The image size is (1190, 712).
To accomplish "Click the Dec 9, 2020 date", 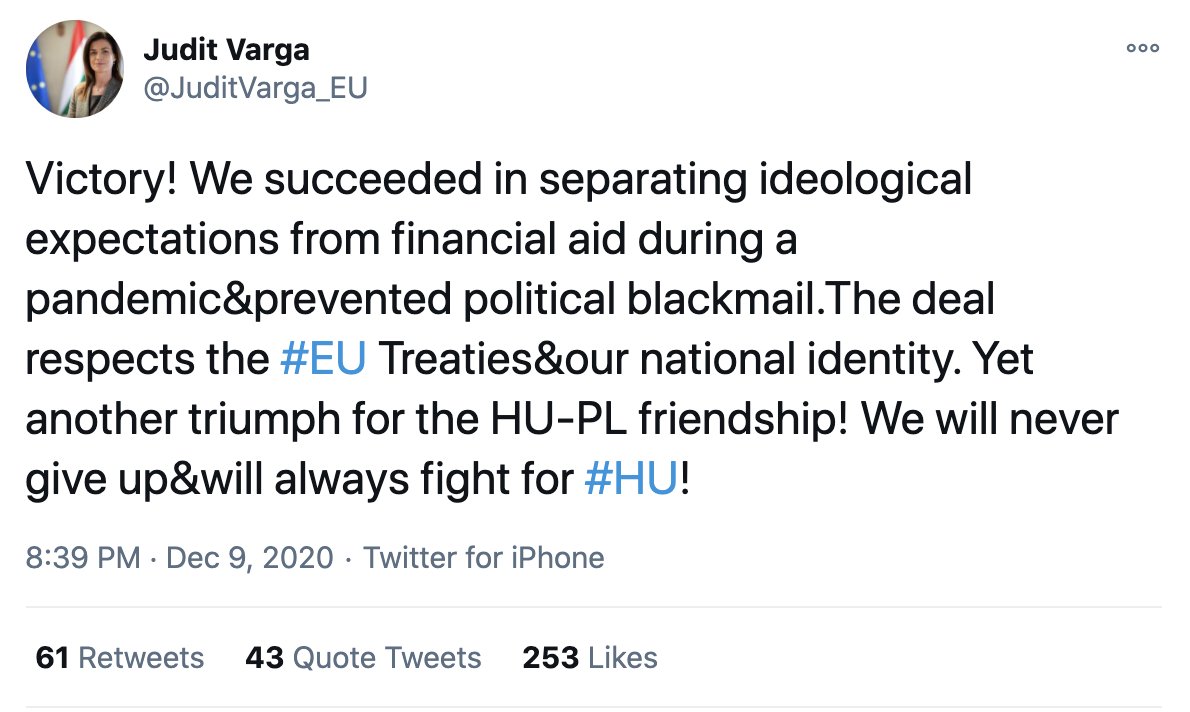I will [x=249, y=557].
